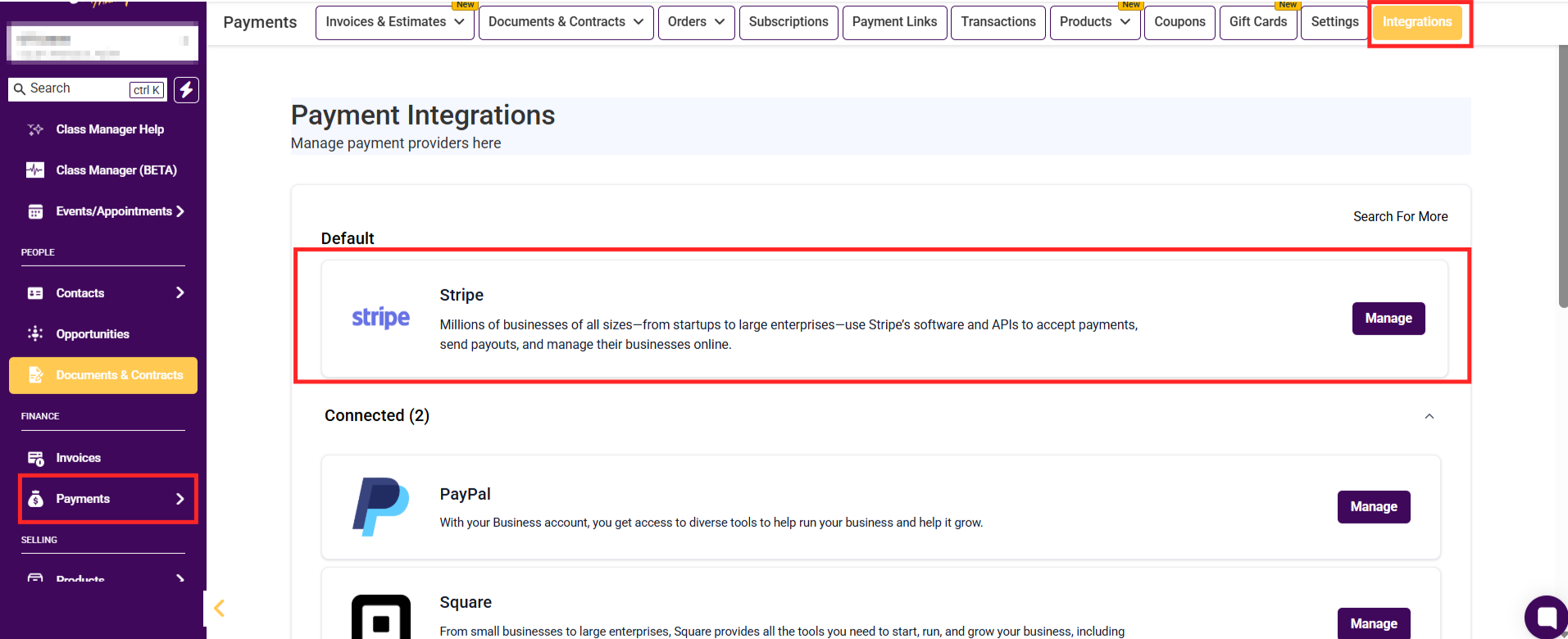Click the Events/Appointments calendar icon
Image resolution: width=1568 pixels, height=639 pixels.
coord(35,211)
